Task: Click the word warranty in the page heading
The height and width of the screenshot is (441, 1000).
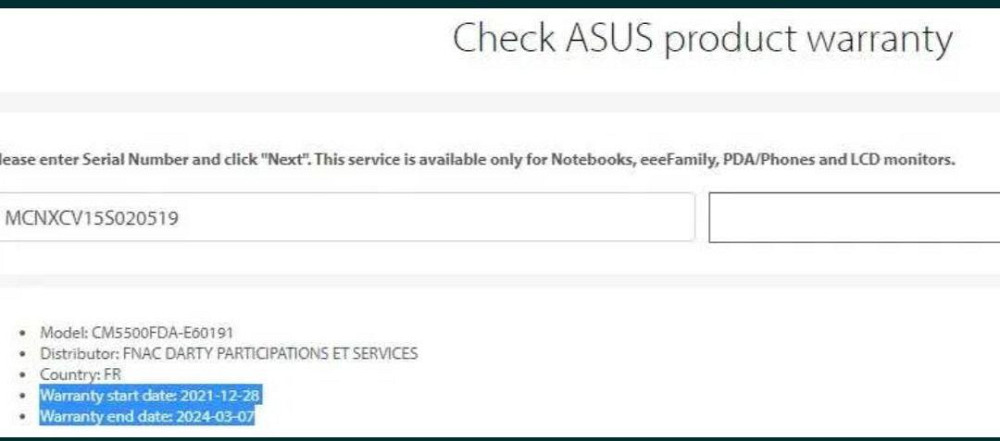Action: click(x=879, y=39)
